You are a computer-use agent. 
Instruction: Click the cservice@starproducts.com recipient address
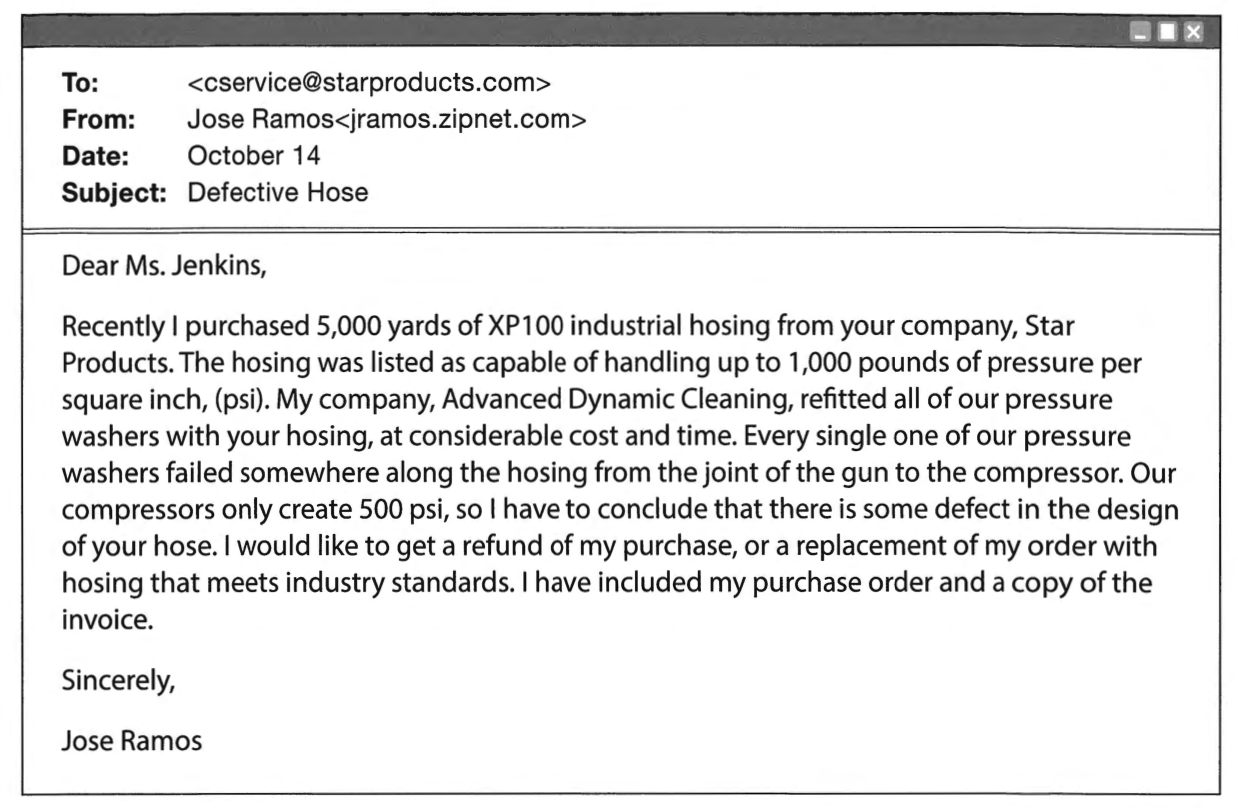(x=370, y=82)
